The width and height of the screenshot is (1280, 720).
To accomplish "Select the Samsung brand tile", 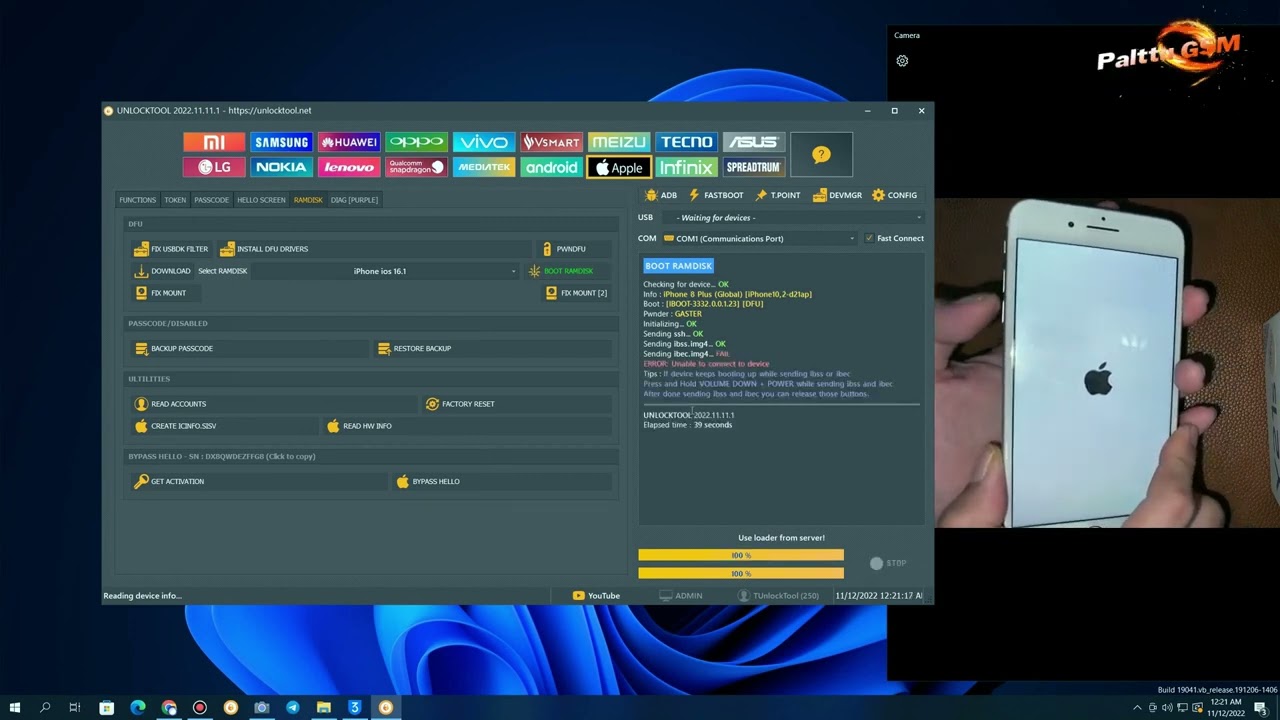I will click(281, 142).
